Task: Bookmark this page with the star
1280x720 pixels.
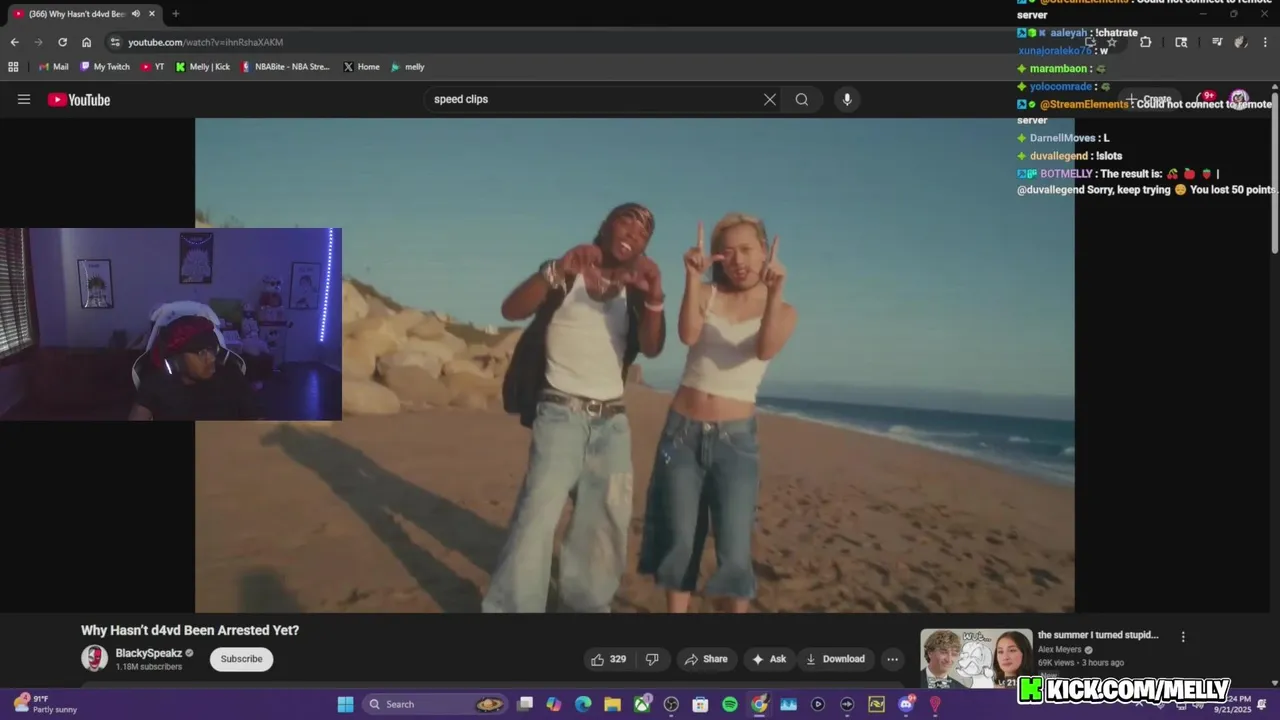Action: [1111, 42]
